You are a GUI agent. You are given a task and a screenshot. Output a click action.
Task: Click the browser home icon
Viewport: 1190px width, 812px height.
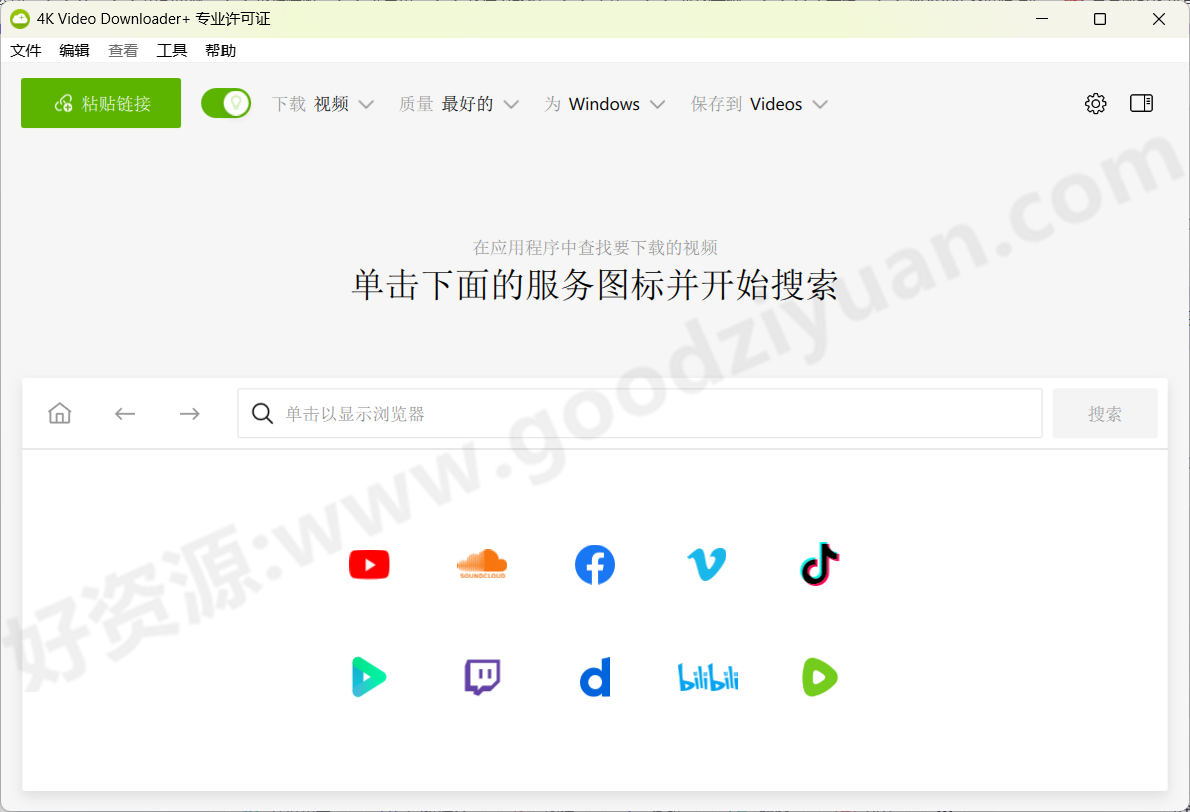59,413
